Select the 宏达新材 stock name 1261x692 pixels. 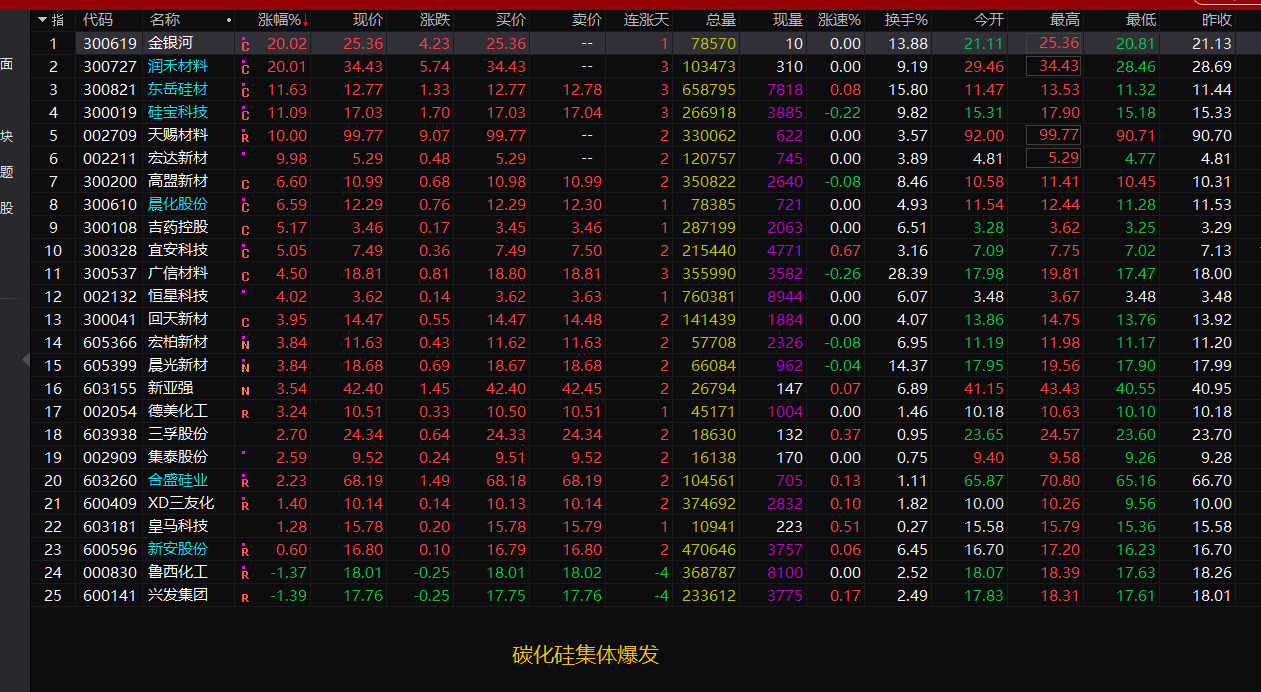point(178,158)
